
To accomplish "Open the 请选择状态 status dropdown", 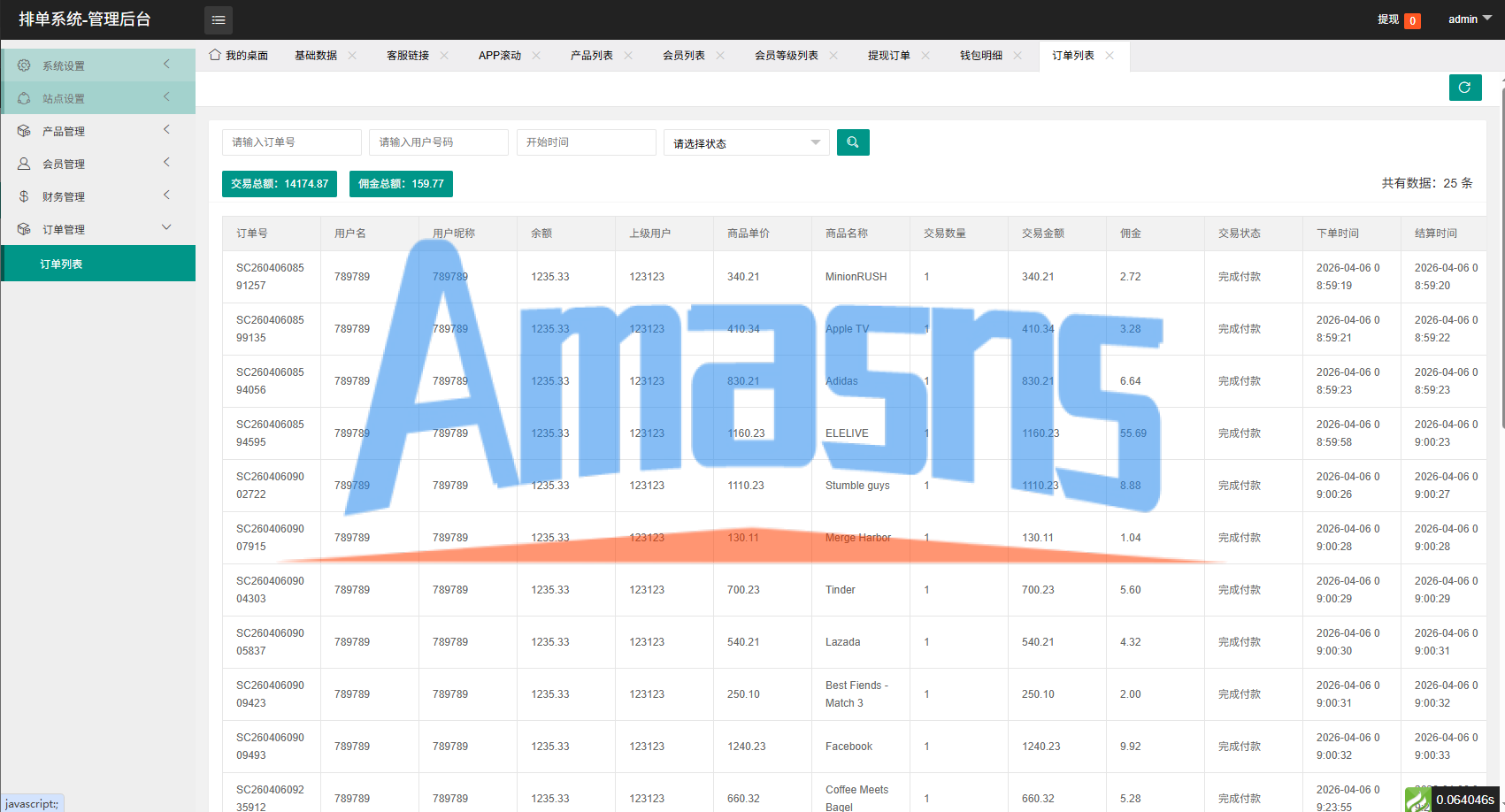I will [747, 142].
